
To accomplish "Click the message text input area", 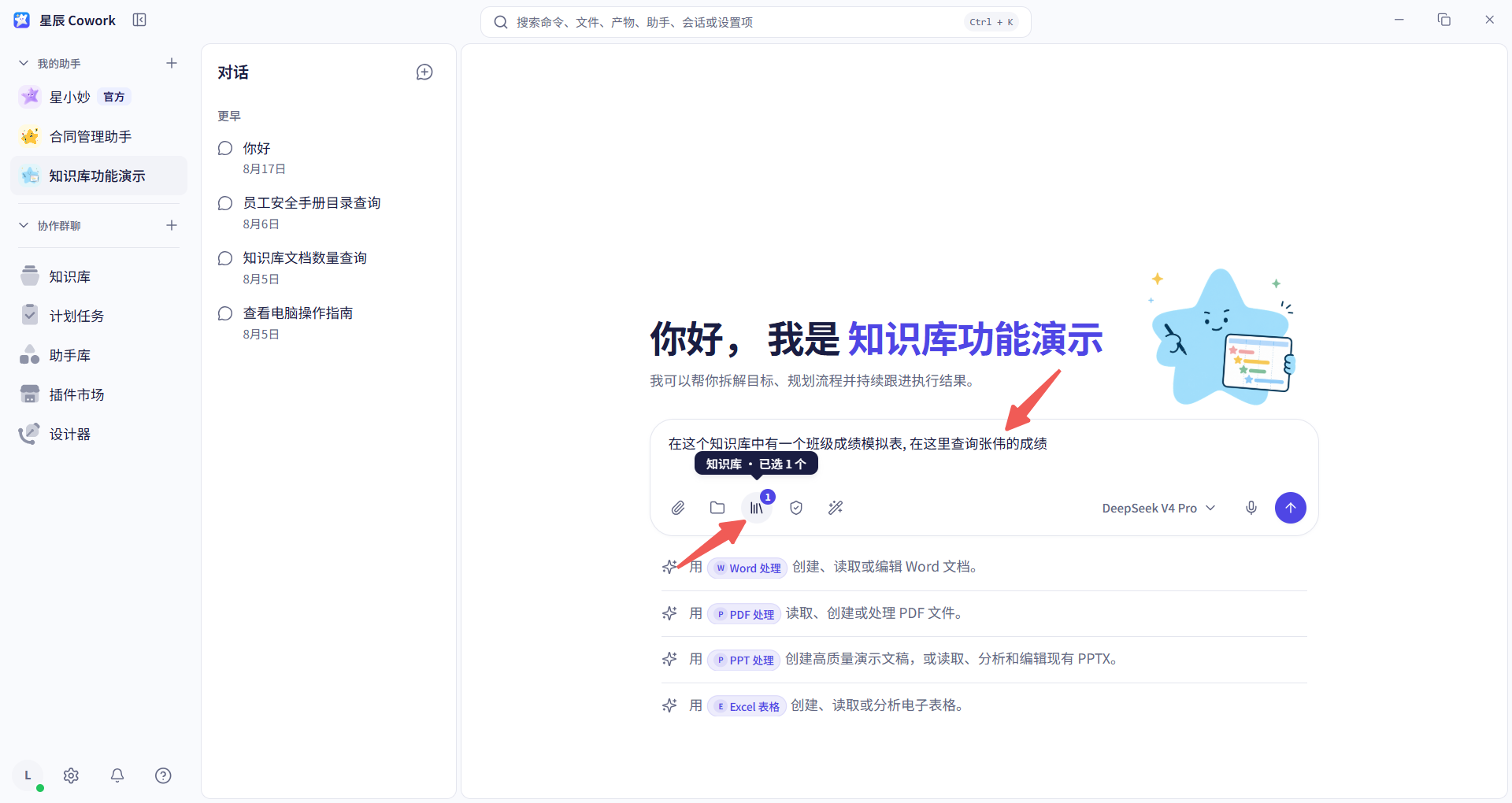I will 984,444.
